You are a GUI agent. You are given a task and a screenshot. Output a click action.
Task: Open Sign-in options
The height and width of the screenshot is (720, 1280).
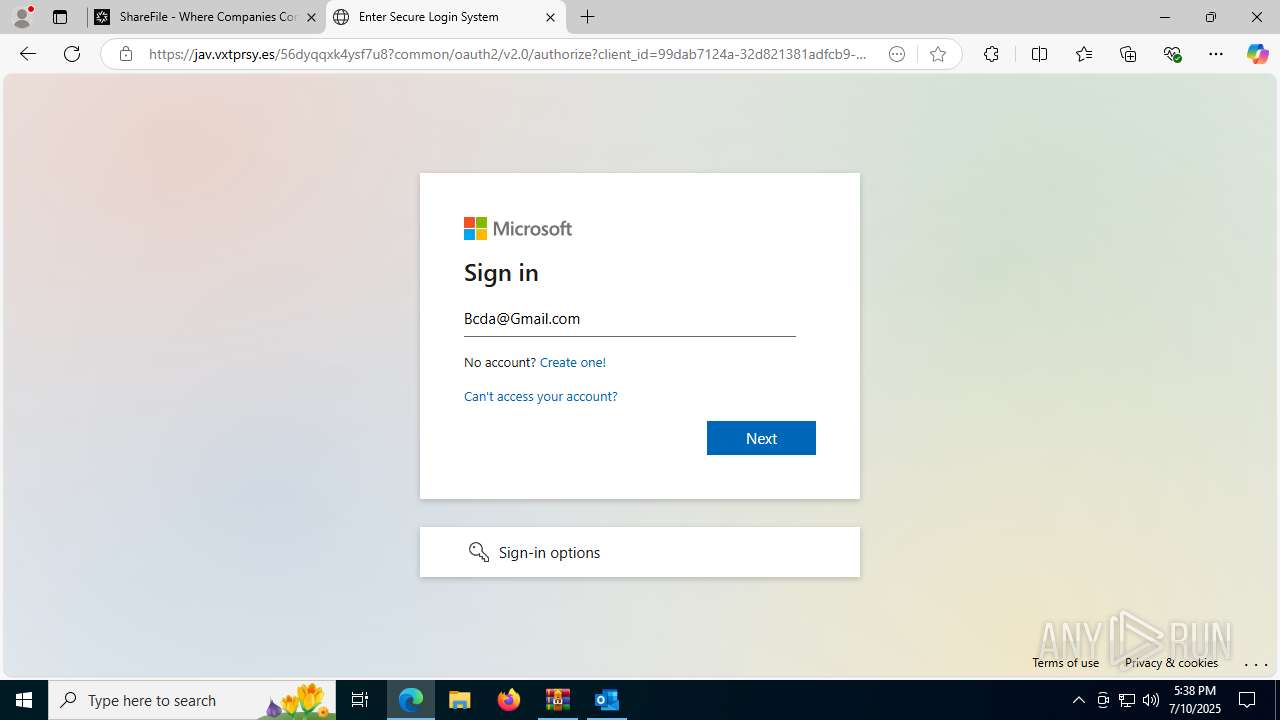[x=640, y=552]
